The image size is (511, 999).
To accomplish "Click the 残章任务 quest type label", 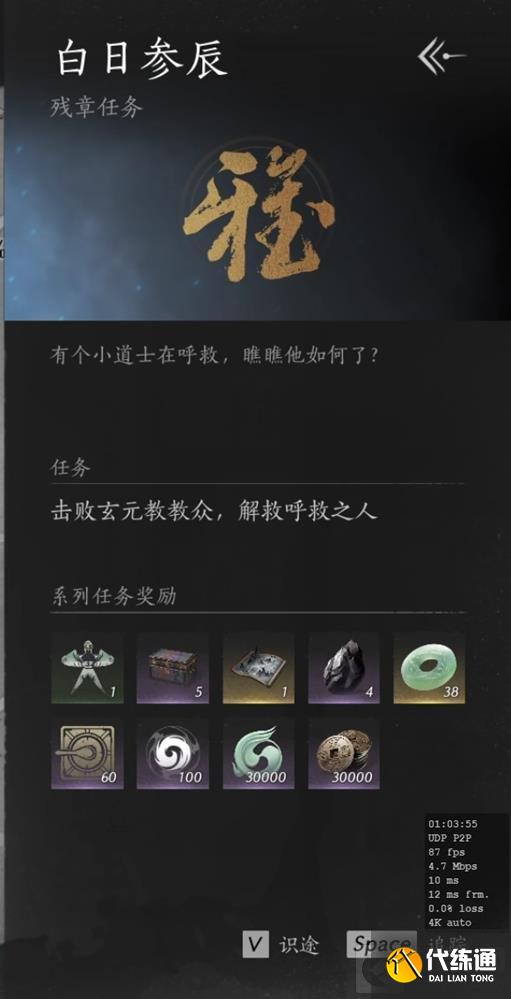I will click(96, 107).
